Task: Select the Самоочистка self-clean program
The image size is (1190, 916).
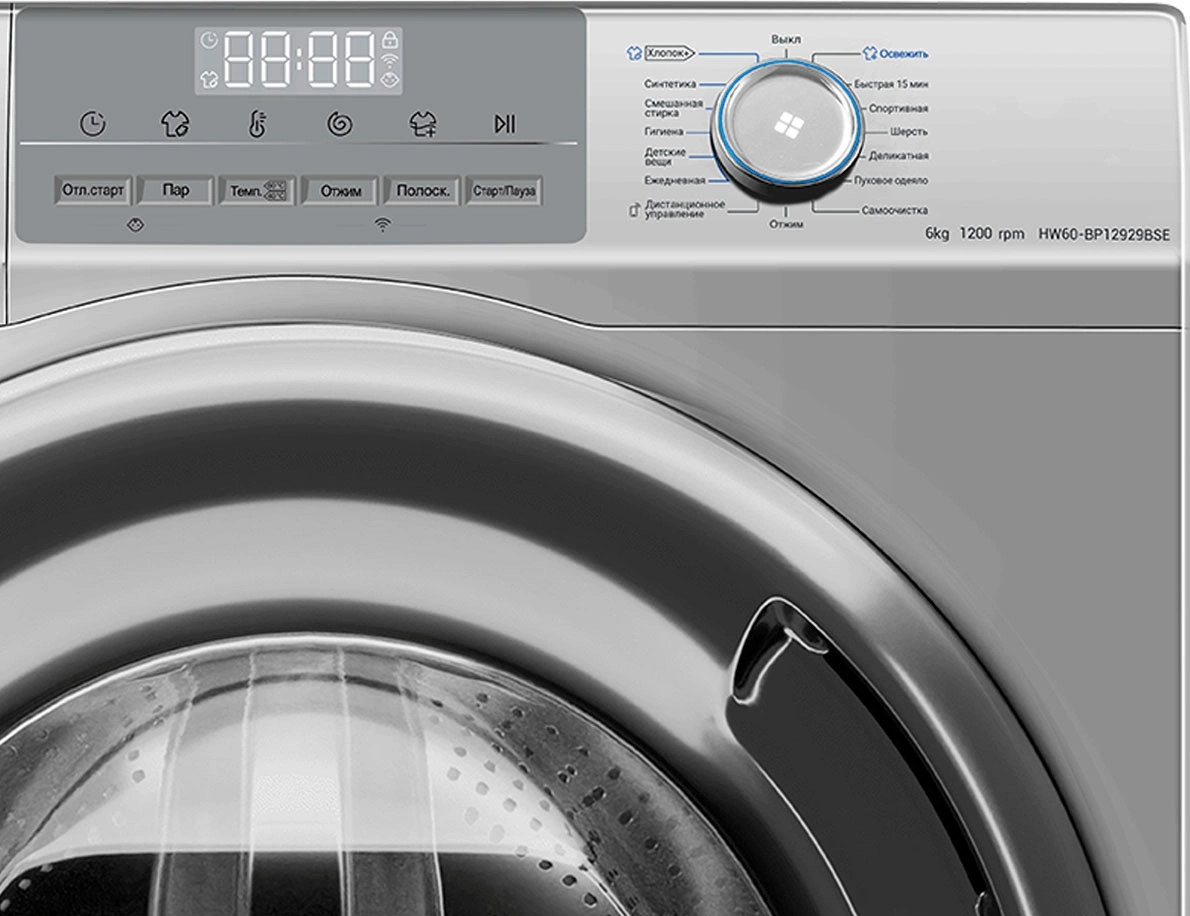Action: (x=894, y=211)
